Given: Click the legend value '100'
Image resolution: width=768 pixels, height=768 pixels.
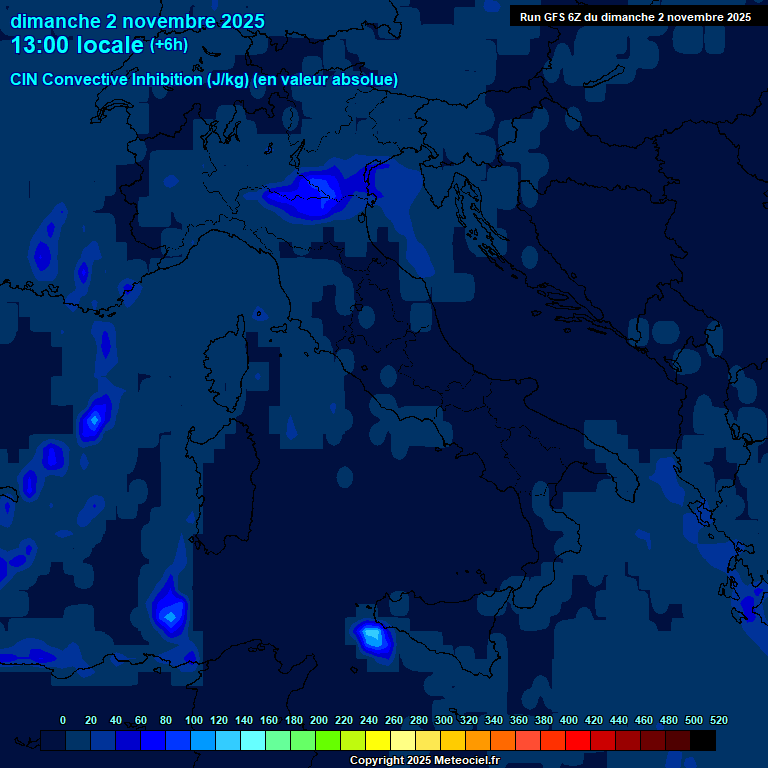Looking at the screenshot, I should 193,720.
